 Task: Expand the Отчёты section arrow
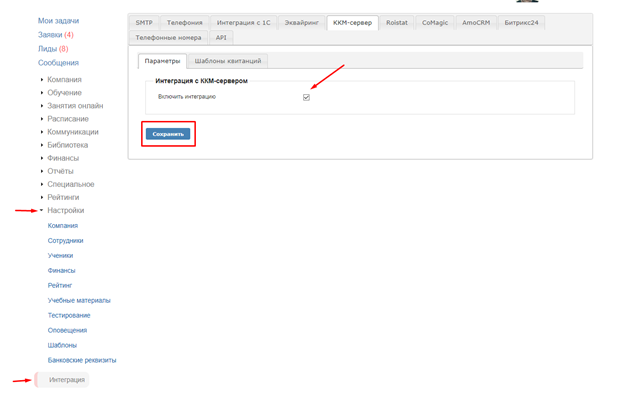pyautogui.click(x=42, y=171)
